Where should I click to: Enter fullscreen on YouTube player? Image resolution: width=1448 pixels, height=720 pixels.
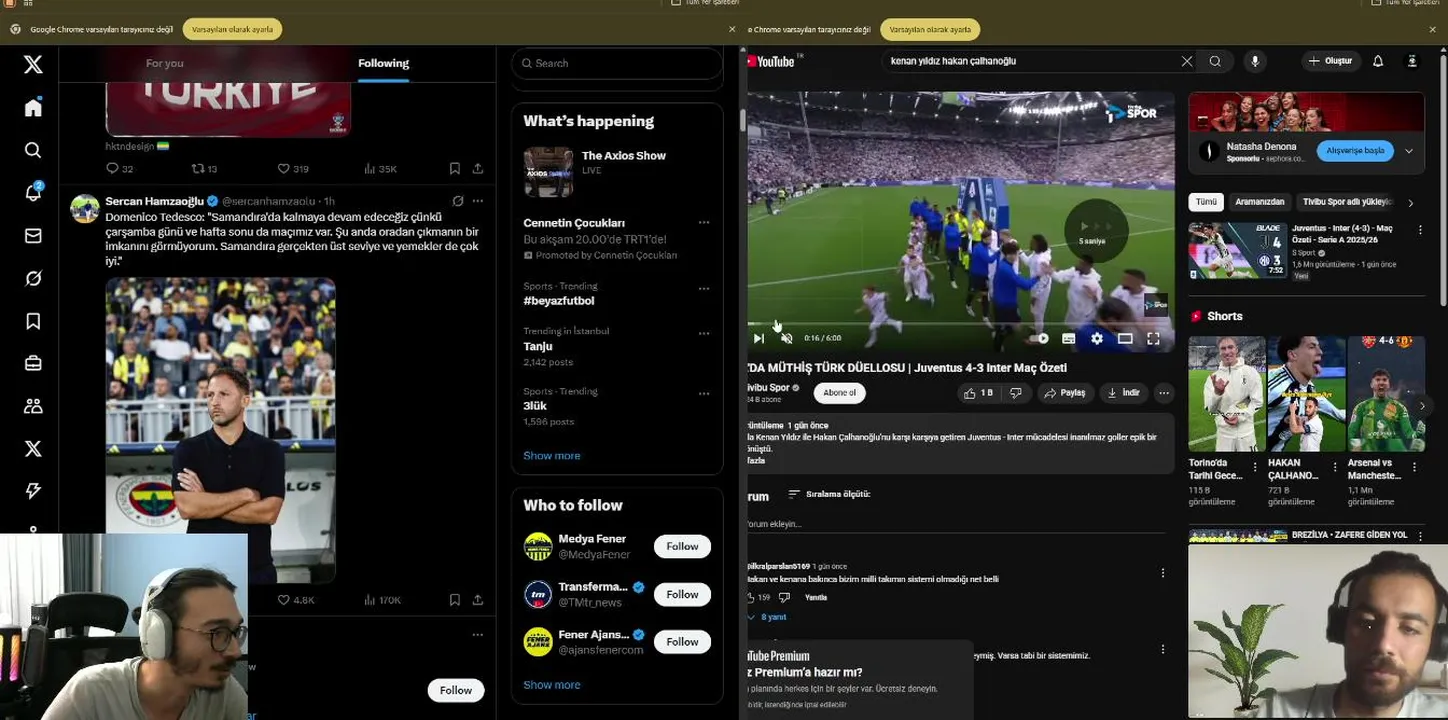(x=1153, y=339)
